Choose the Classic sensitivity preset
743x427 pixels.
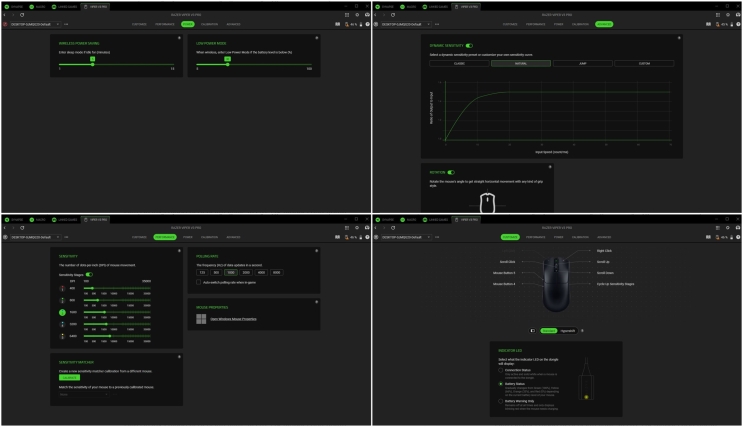pyautogui.click(x=459, y=64)
